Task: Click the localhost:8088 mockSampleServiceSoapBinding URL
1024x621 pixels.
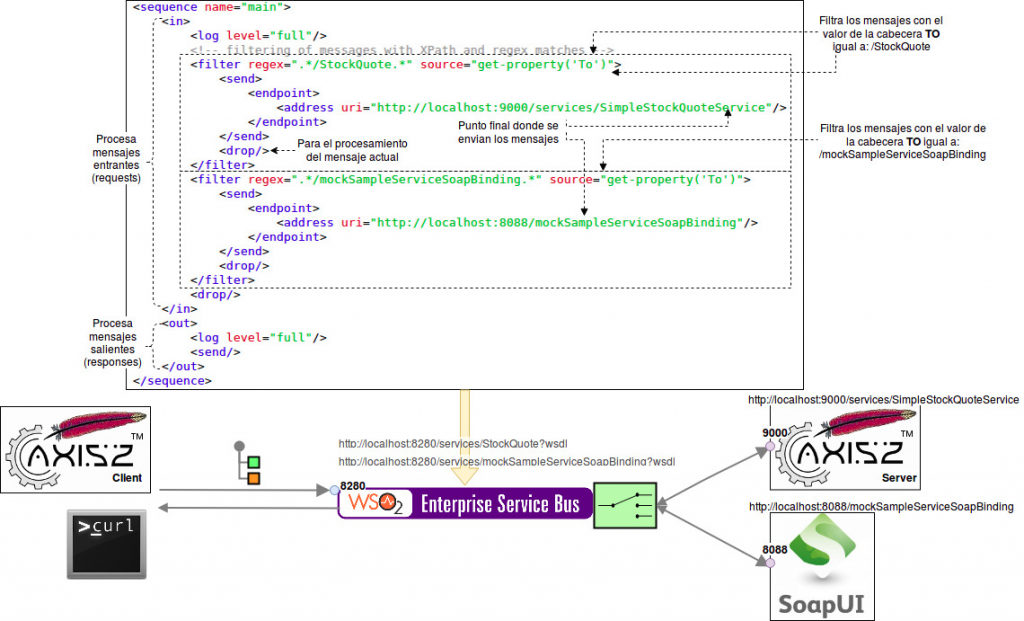Action: click(880, 506)
